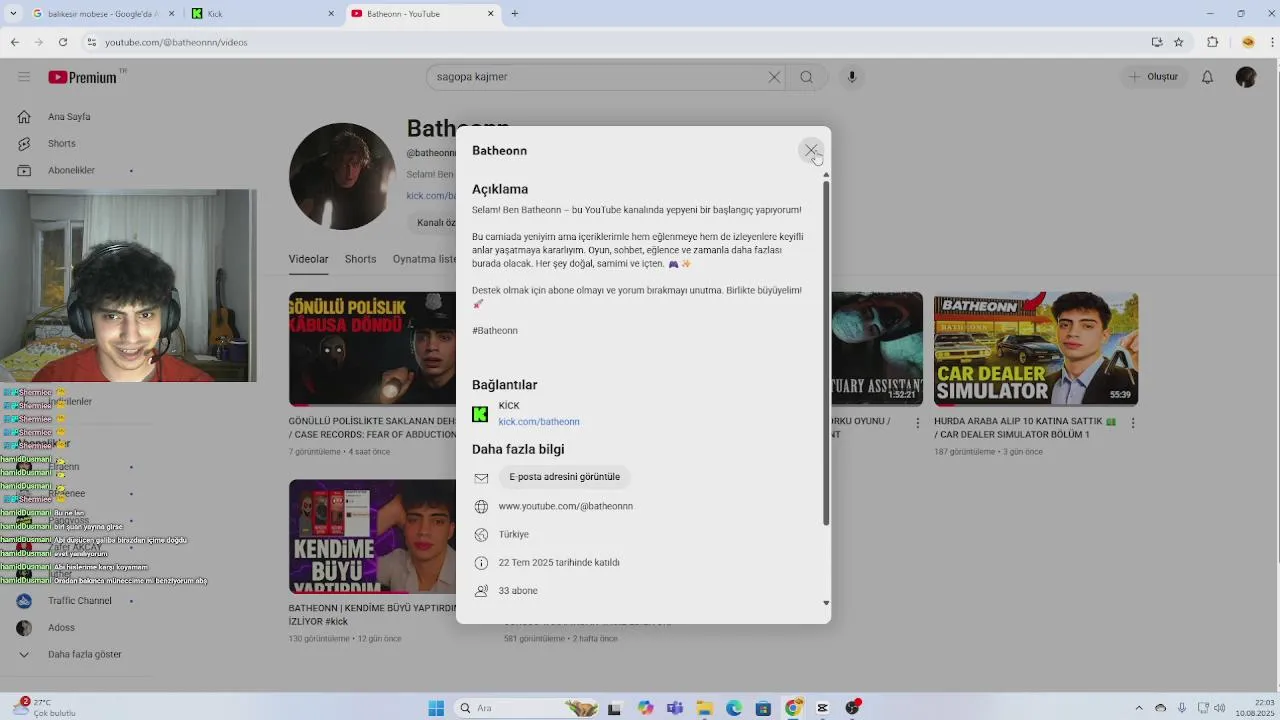Close the Kick browser tab
Image resolution: width=1280 pixels, height=720 pixels.
tap(331, 14)
